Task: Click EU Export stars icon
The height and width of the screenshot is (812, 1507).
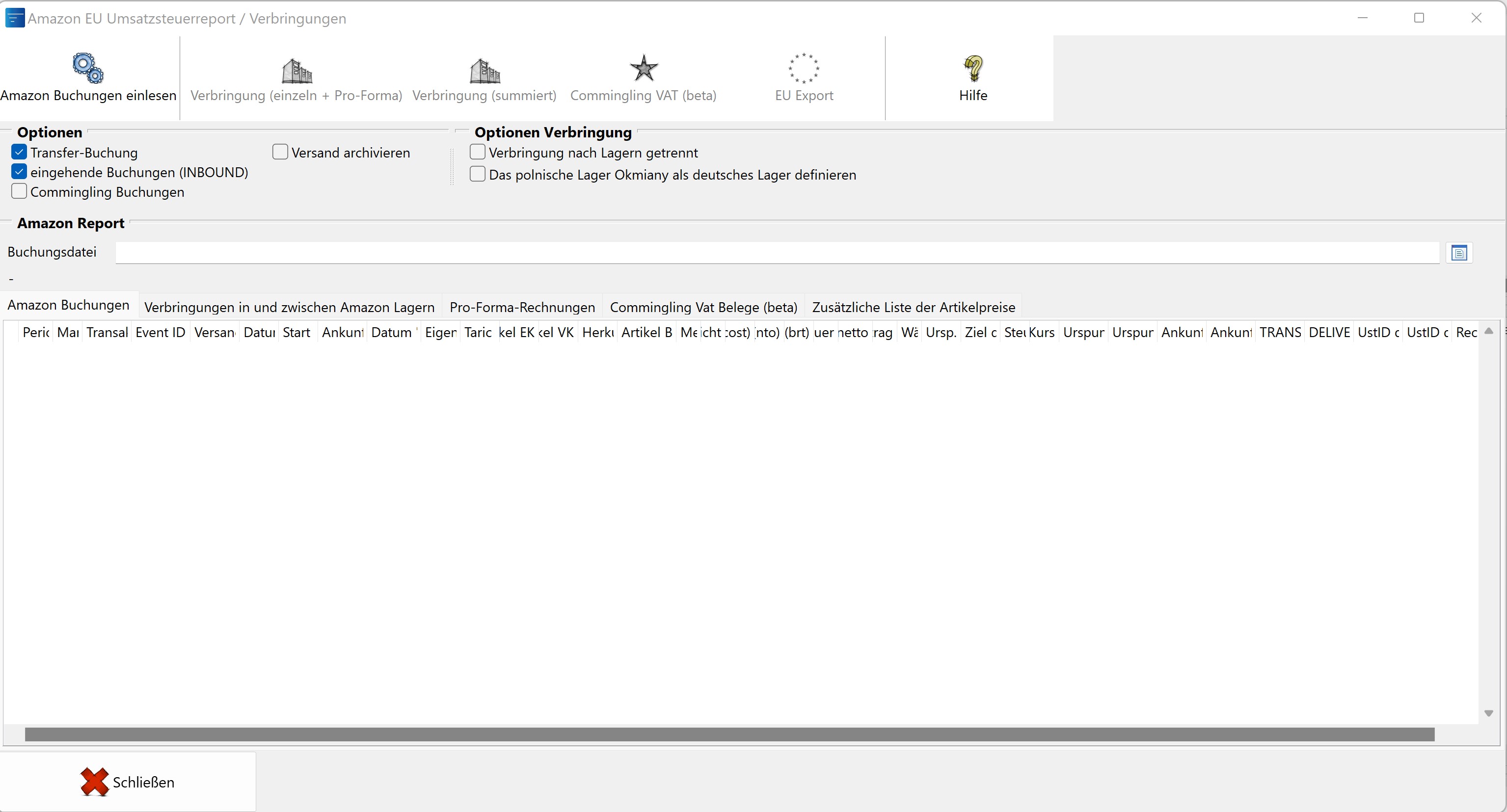Action: [x=804, y=68]
